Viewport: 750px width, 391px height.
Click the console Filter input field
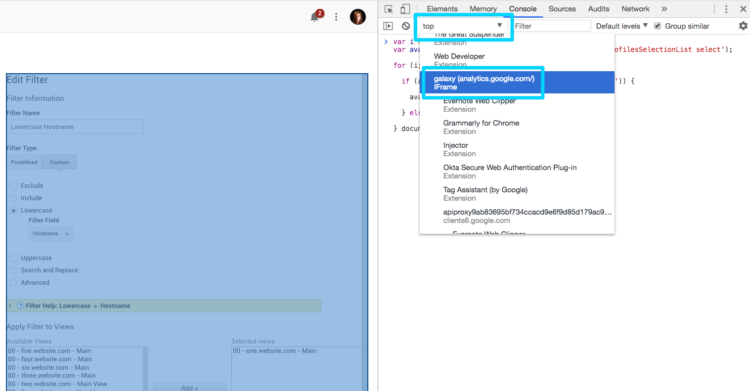coord(551,26)
